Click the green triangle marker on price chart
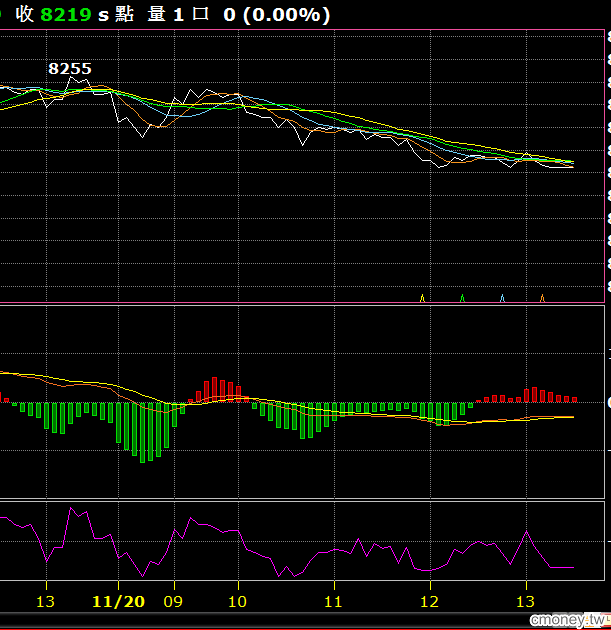Viewport: 611px width, 630px height. coord(462,297)
